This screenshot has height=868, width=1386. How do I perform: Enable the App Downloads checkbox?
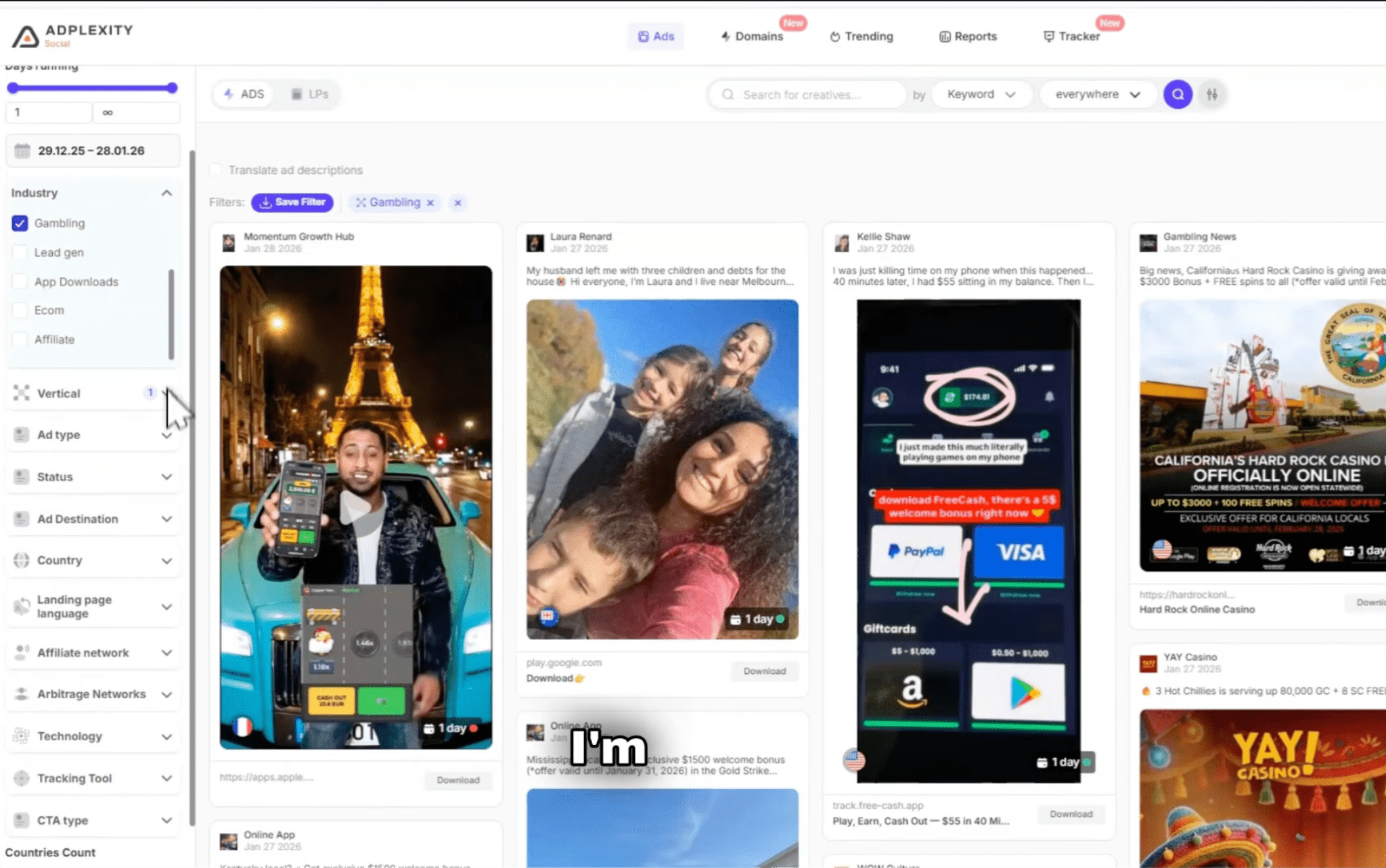click(20, 281)
